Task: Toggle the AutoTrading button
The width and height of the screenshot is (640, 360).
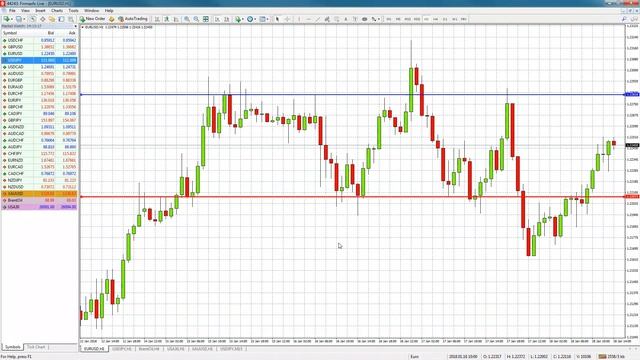Action: tap(133, 19)
